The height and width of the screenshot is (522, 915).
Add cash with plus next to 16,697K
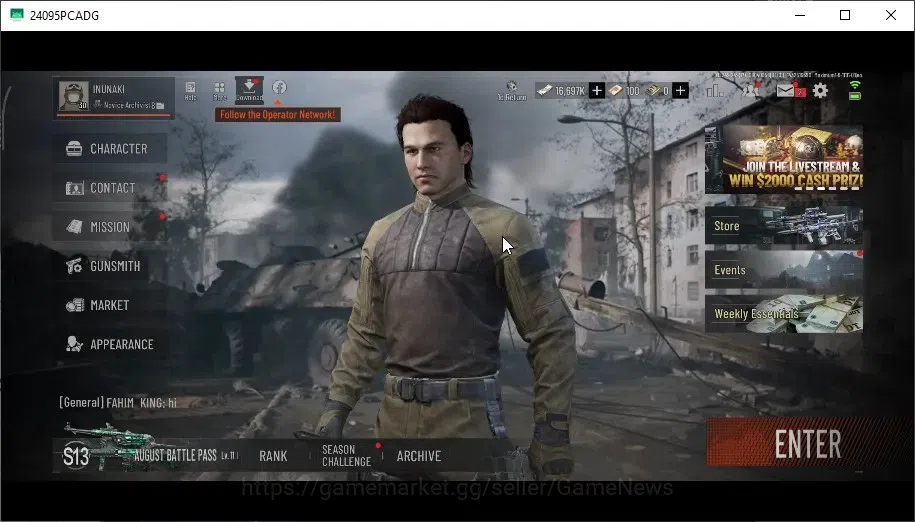pyautogui.click(x=596, y=90)
